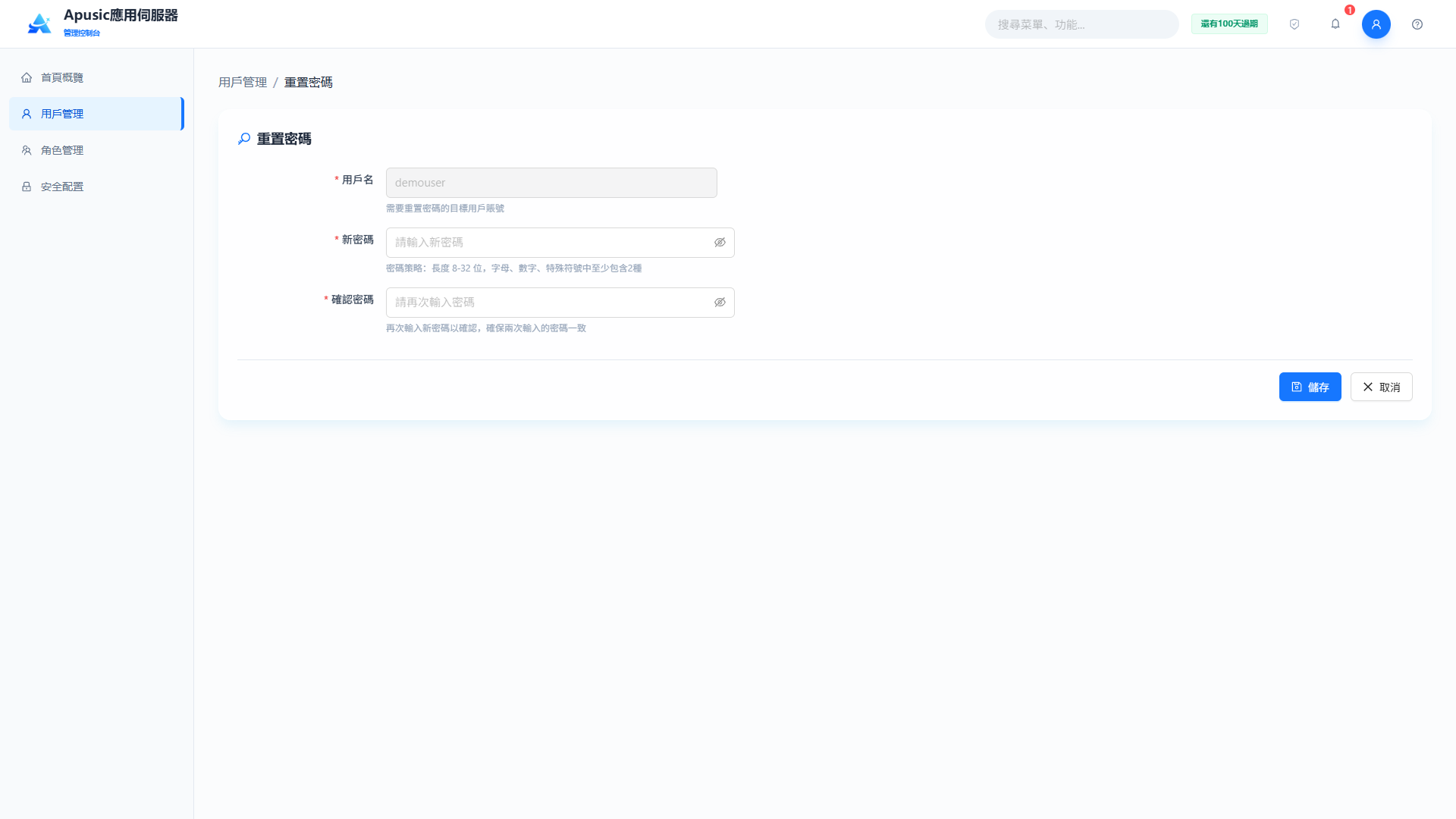Click the 還有100天過期 license badge

coord(1229,24)
